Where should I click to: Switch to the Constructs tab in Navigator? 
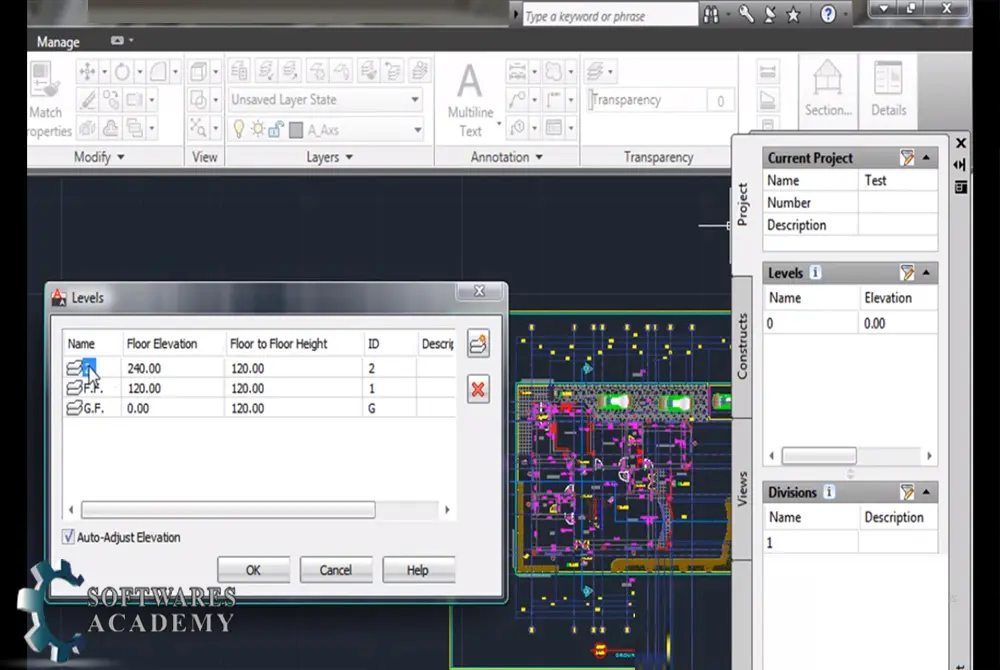tap(742, 346)
